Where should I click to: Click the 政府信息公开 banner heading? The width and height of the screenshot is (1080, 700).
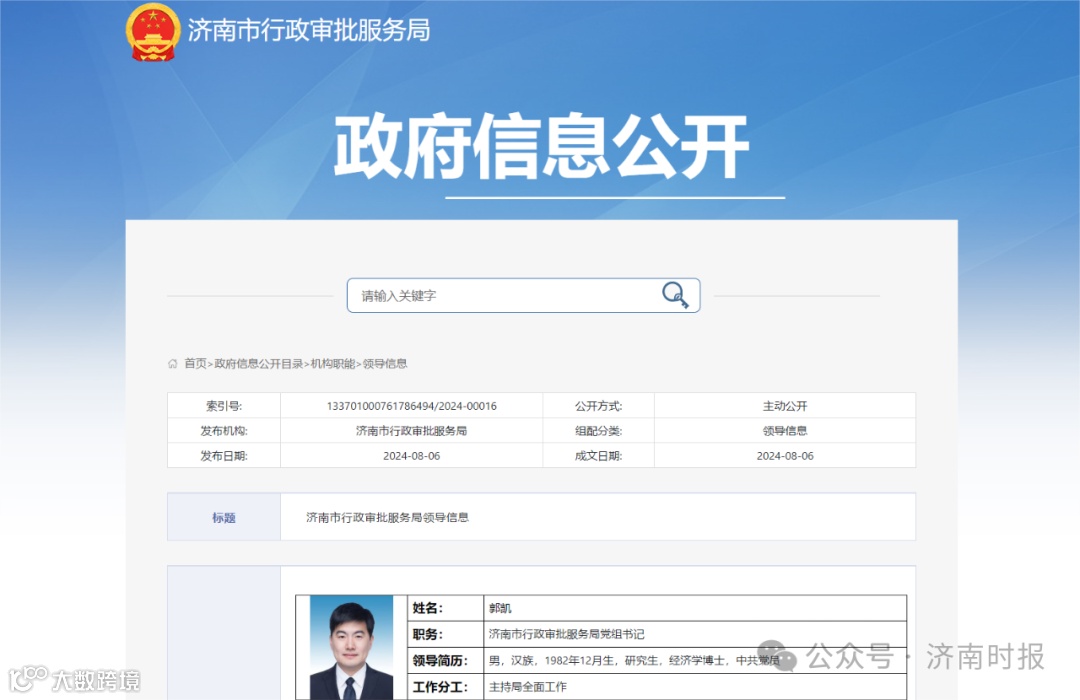click(542, 146)
